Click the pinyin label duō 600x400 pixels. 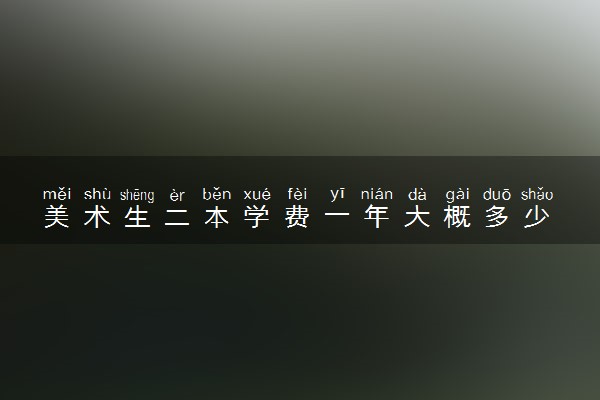pyautogui.click(x=497, y=194)
